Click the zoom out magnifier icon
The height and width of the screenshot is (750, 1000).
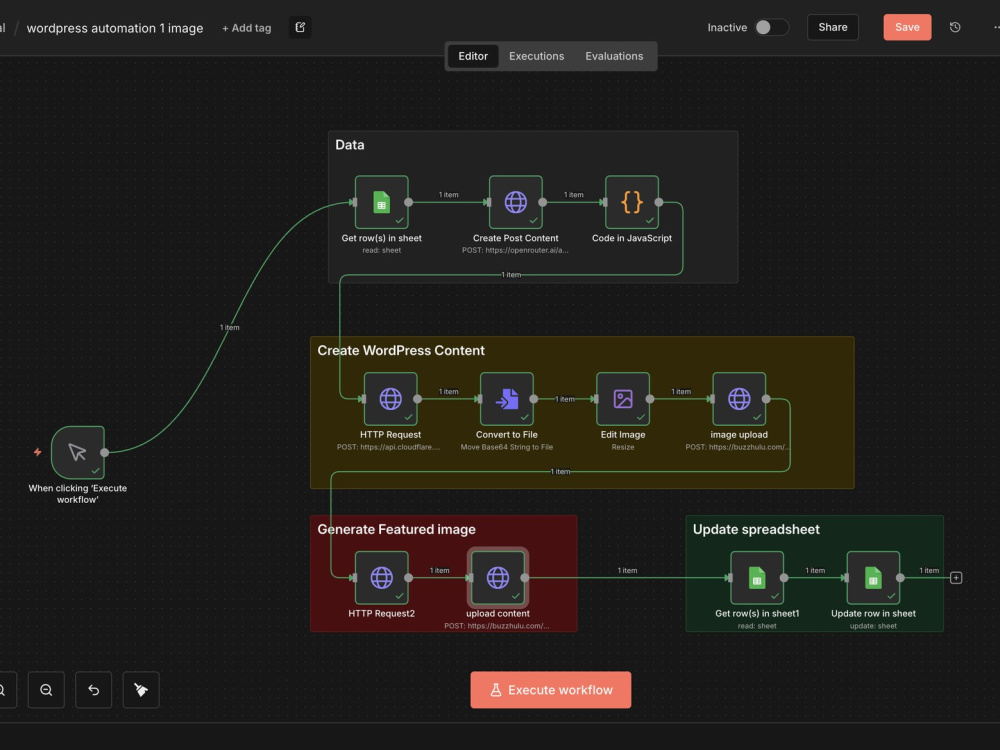(x=46, y=690)
